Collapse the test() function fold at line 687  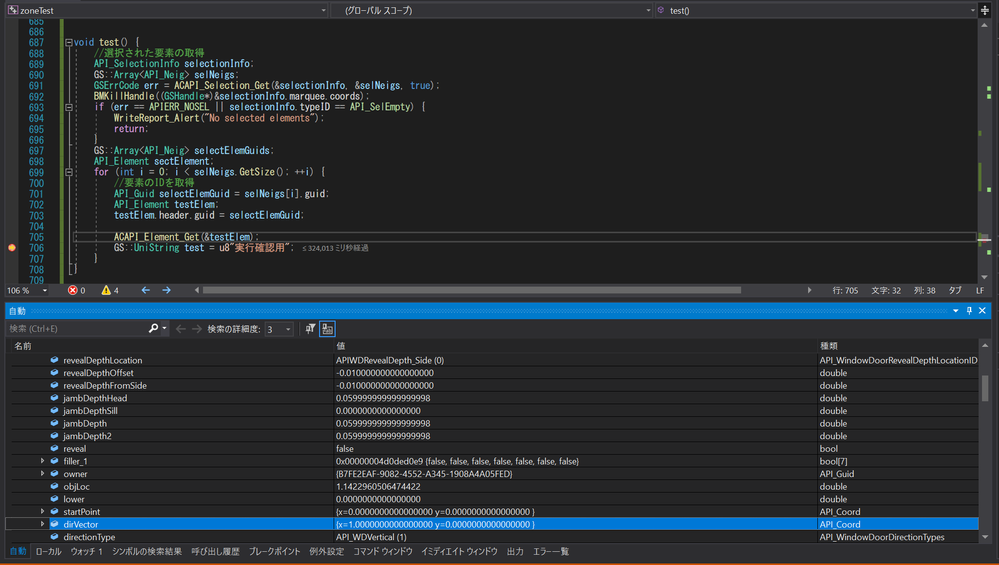click(x=68, y=43)
